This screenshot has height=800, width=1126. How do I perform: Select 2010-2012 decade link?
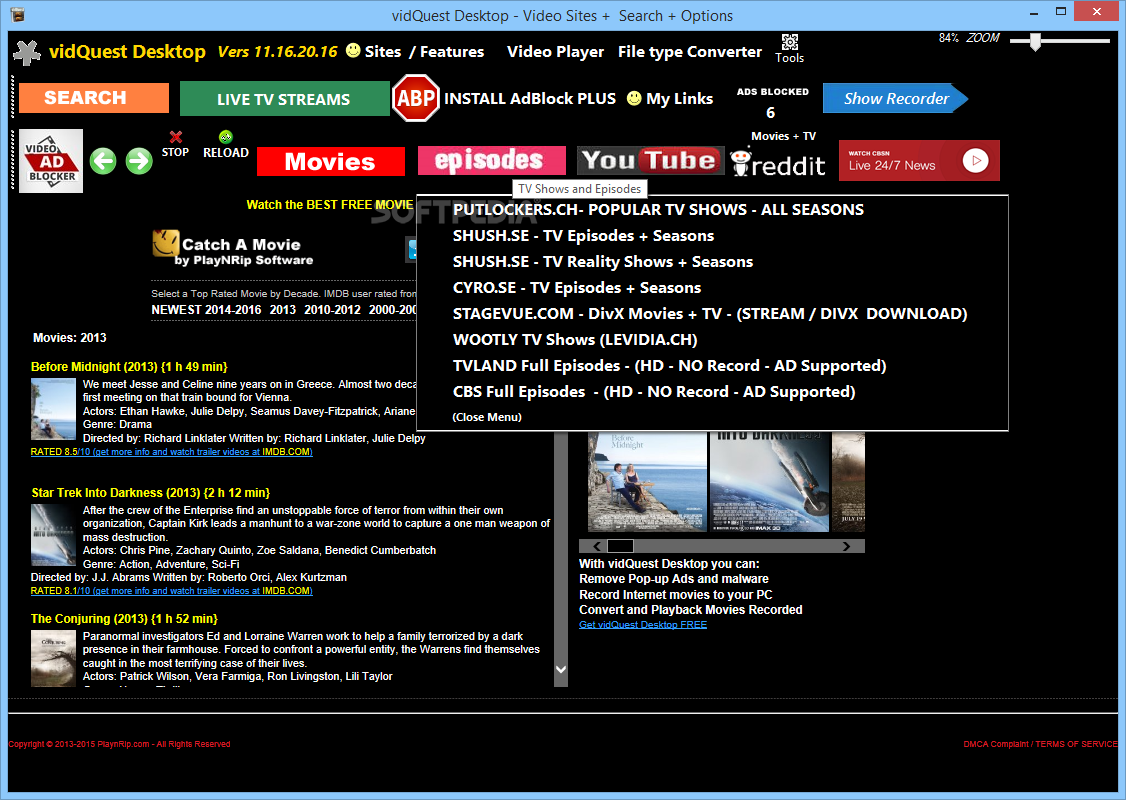(332, 310)
